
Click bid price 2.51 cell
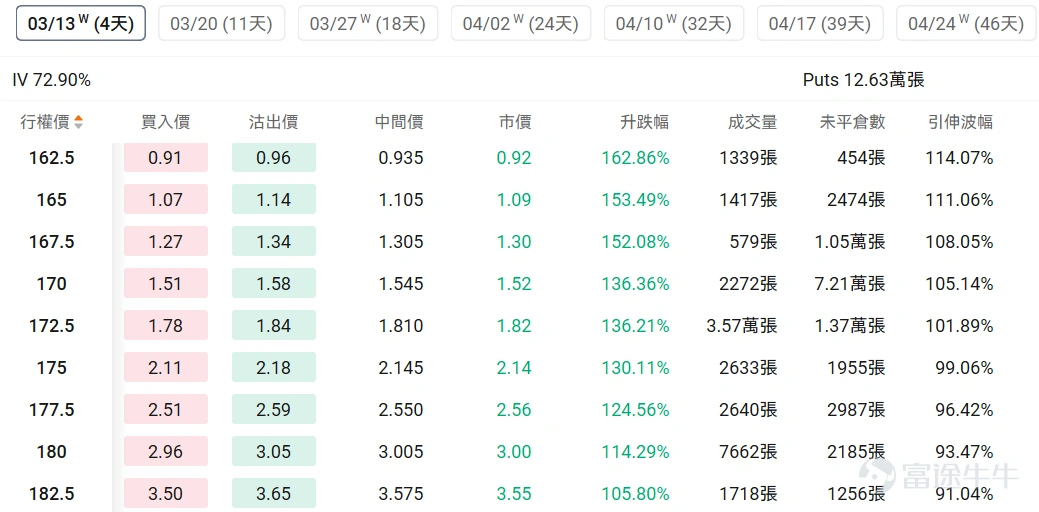[x=166, y=409]
